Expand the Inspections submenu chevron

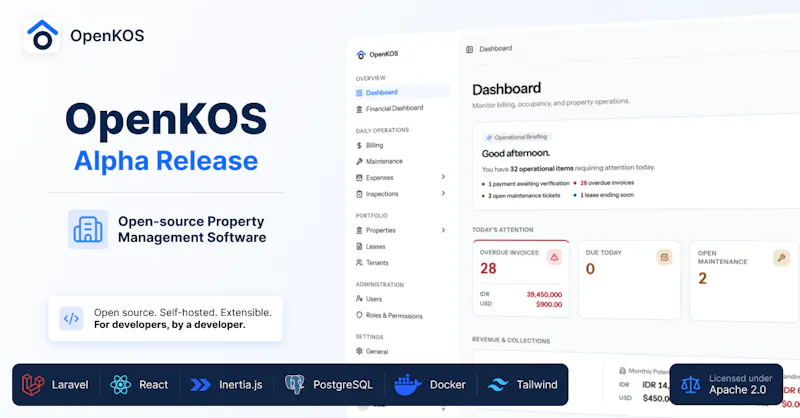tap(443, 193)
